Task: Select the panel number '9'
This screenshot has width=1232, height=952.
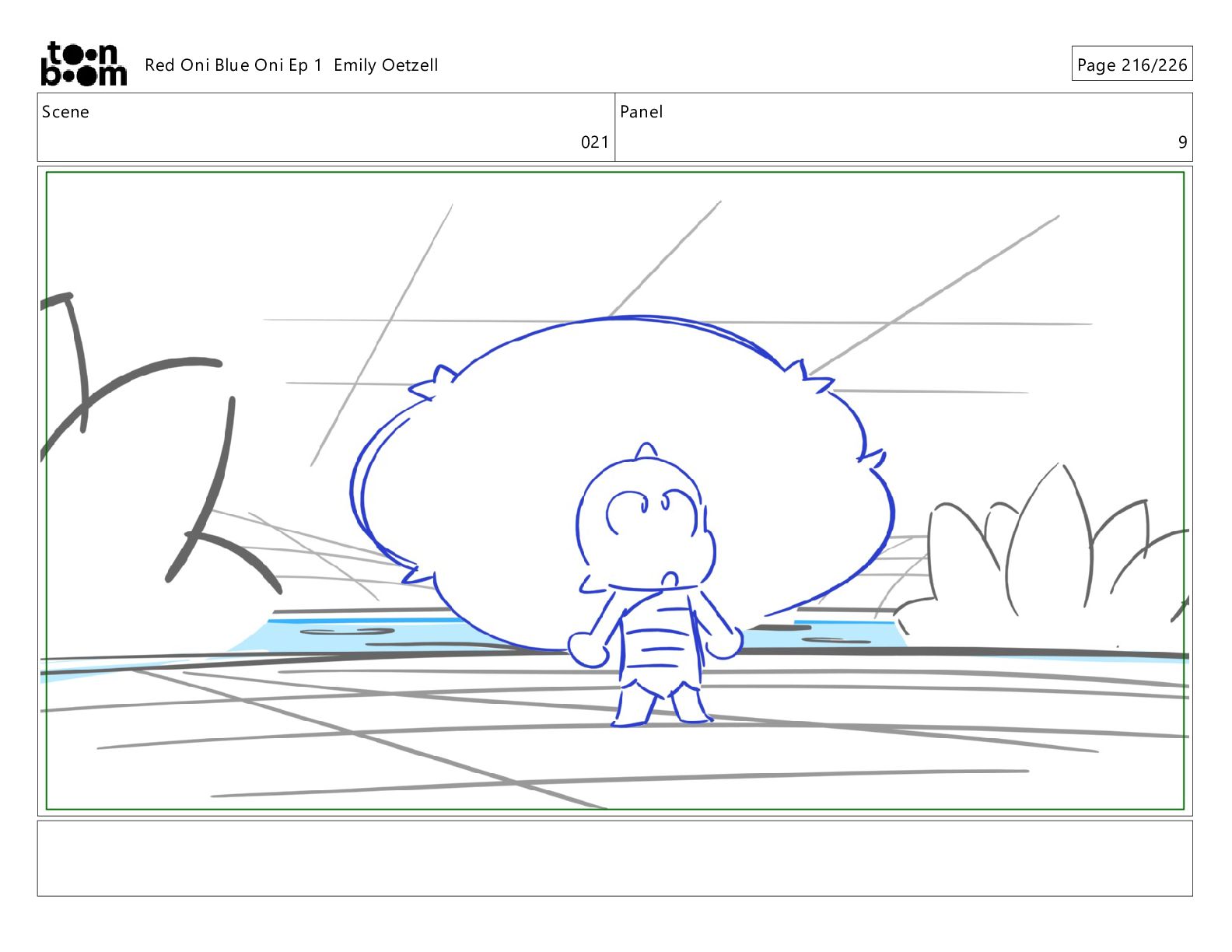Action: point(1182,142)
